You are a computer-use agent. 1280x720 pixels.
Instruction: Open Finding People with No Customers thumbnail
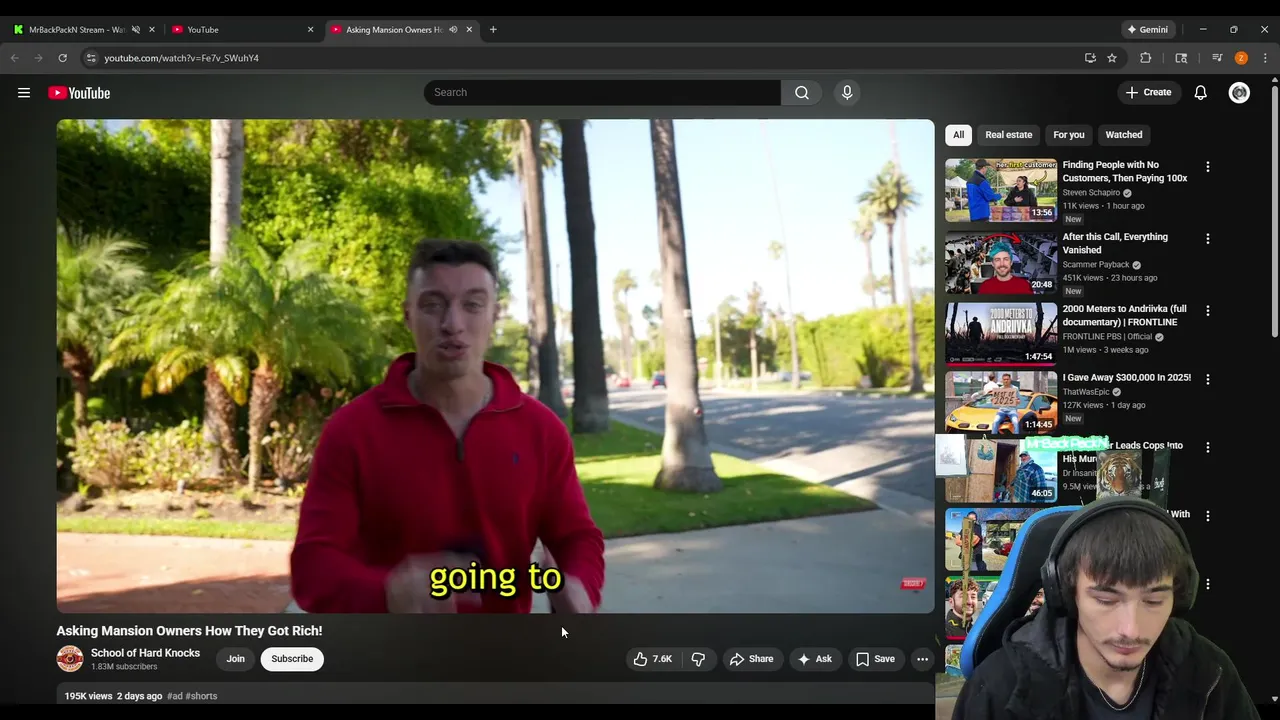(1001, 190)
